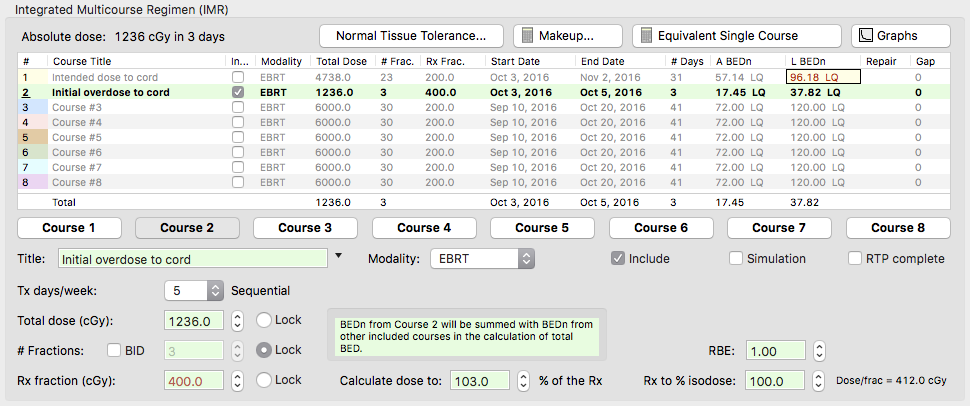Open the Makeup calculator button
970x406 pixels.
click(x=567, y=36)
